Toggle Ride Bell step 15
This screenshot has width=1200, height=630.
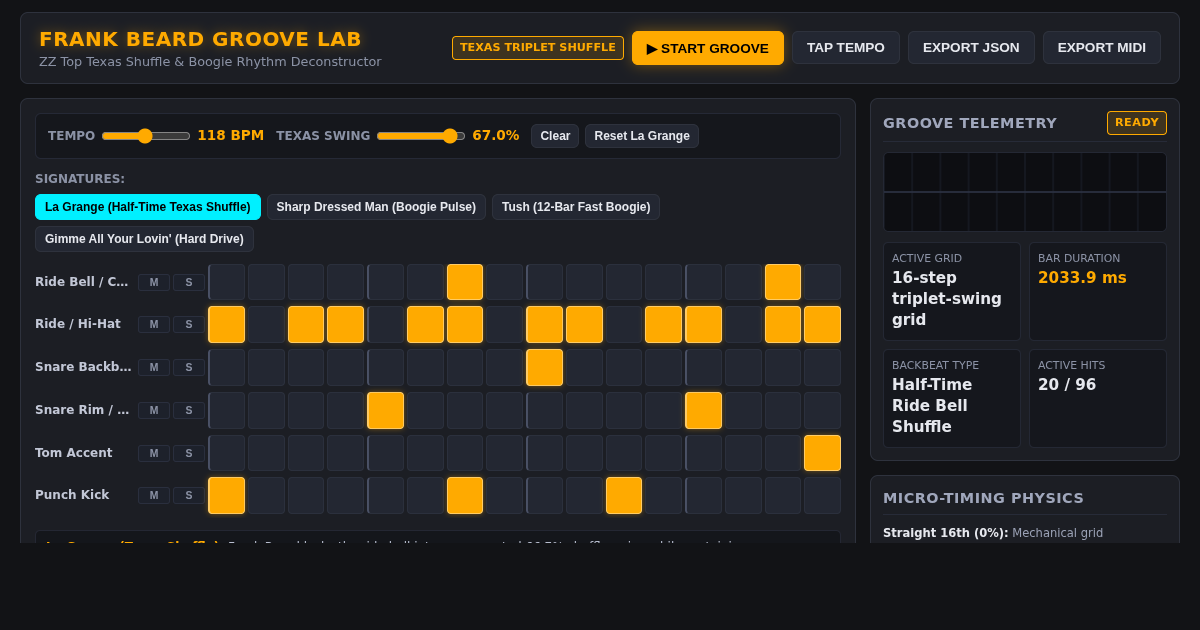pos(783,282)
